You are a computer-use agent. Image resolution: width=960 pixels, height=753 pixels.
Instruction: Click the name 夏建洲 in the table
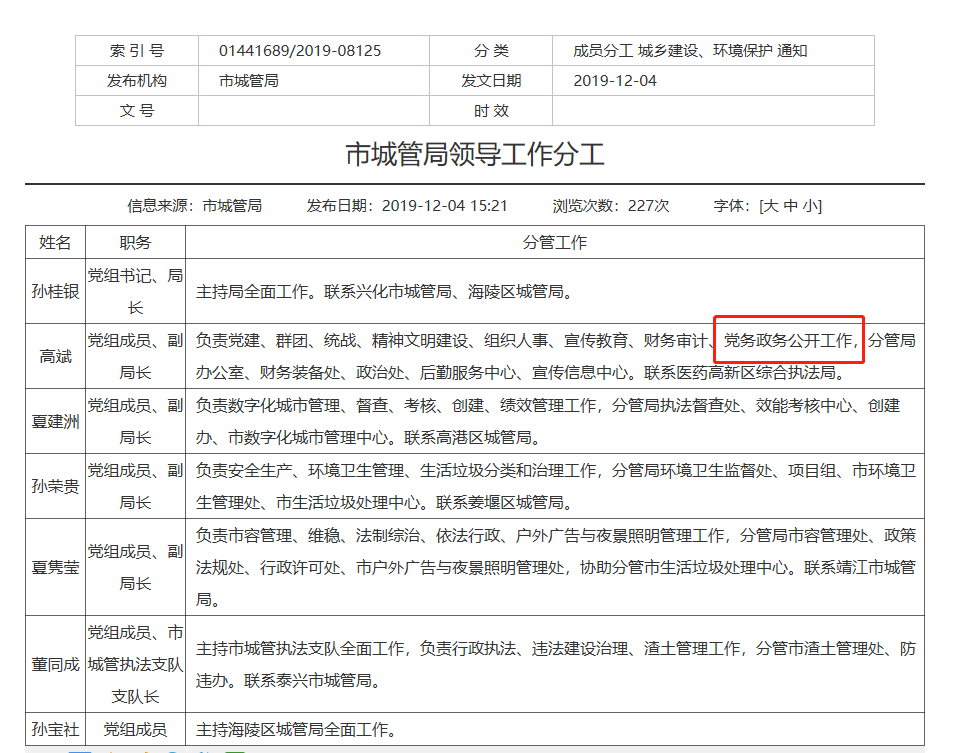[x=56, y=420]
